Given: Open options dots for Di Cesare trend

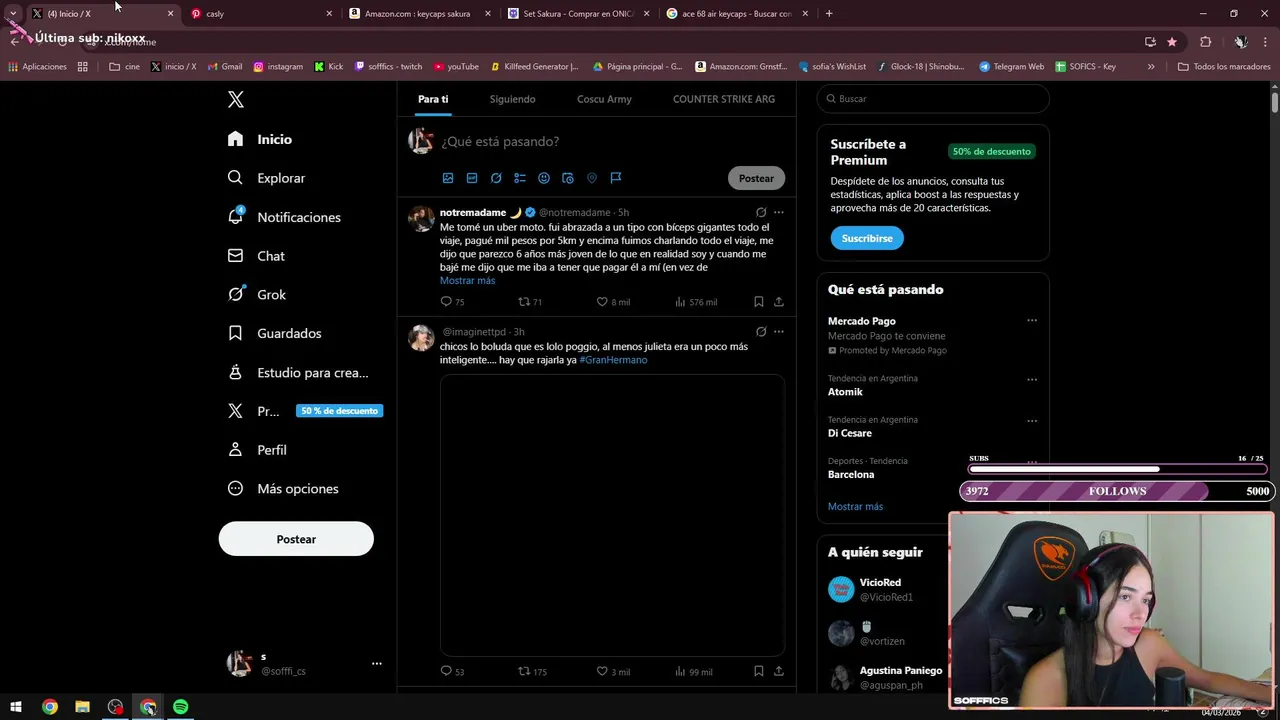Looking at the screenshot, I should point(1032,421).
